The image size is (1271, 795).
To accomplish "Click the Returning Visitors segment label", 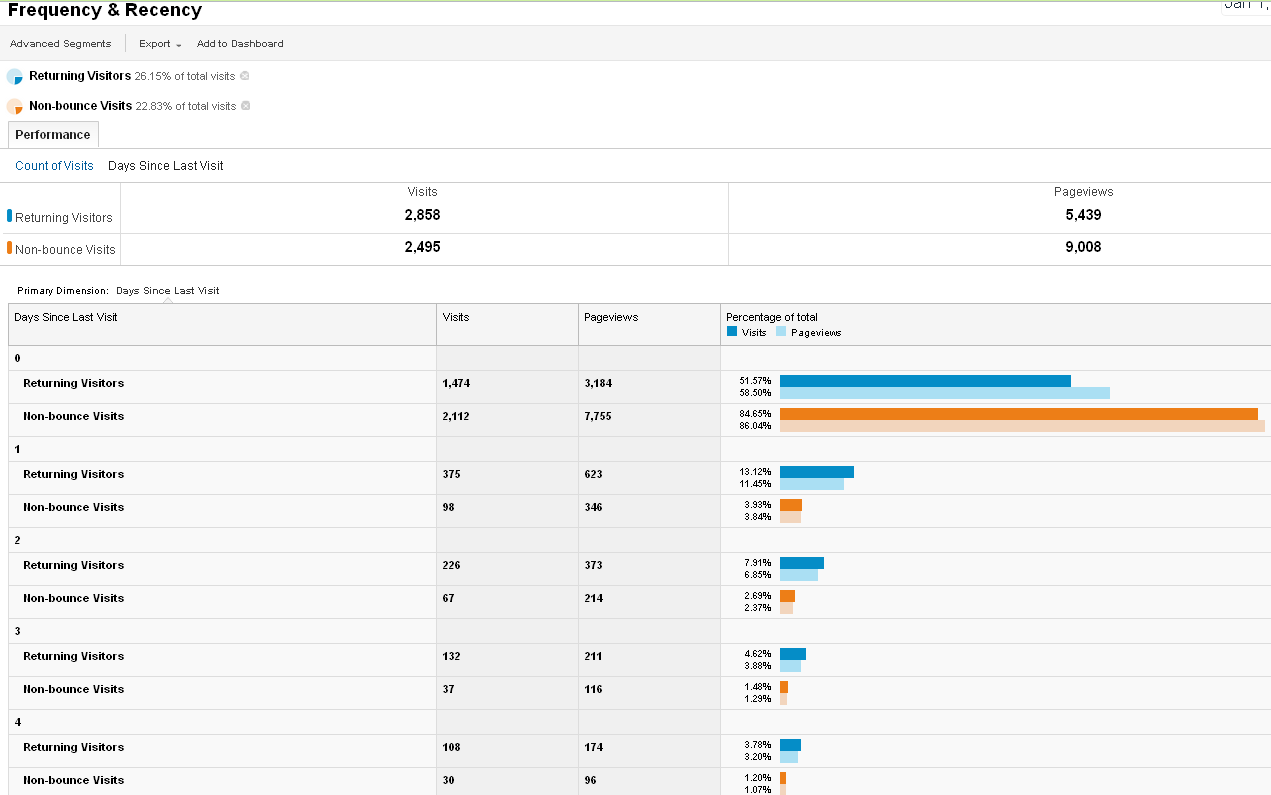I will click(80, 76).
